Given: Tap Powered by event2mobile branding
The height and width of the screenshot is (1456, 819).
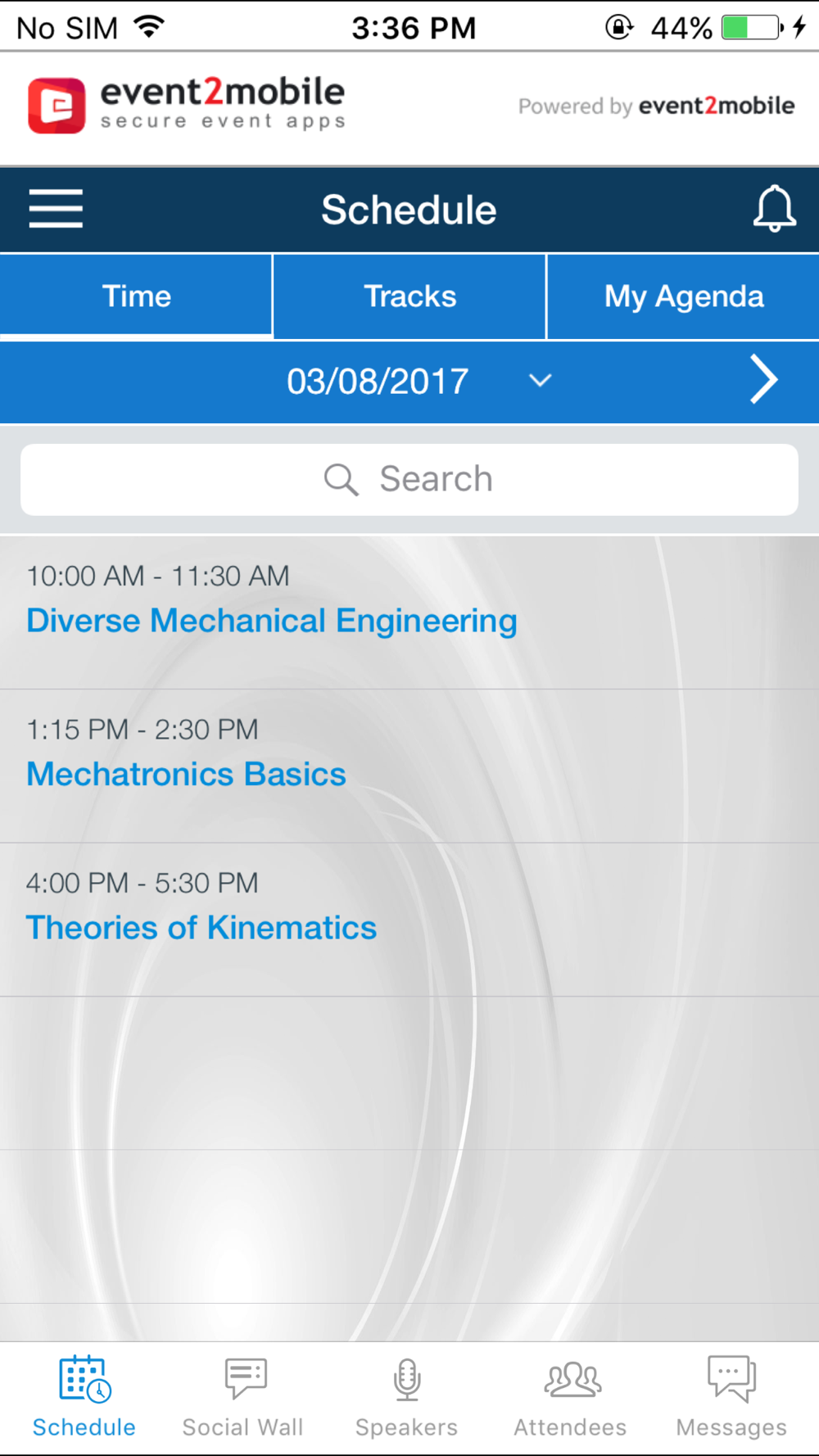Looking at the screenshot, I should 656,106.
